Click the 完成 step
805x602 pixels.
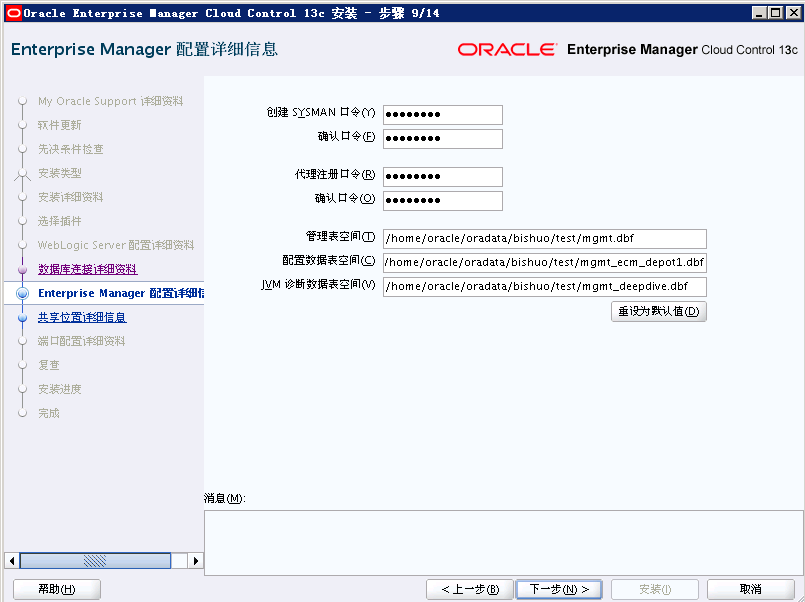49,413
